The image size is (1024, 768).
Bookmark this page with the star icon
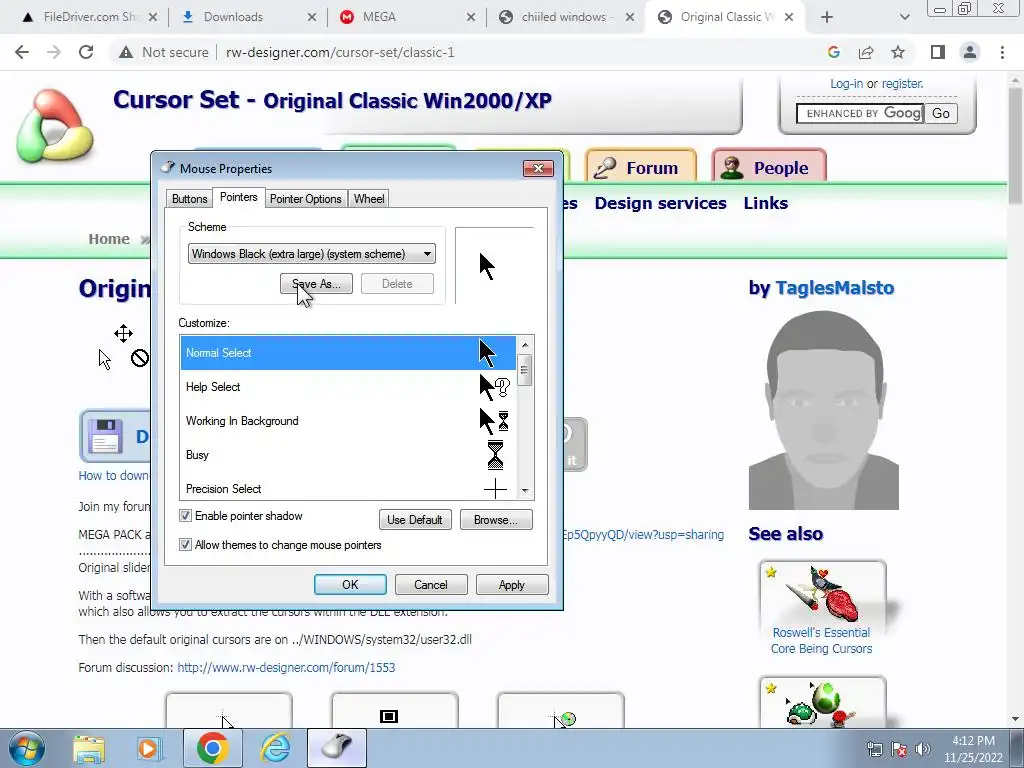(898, 52)
